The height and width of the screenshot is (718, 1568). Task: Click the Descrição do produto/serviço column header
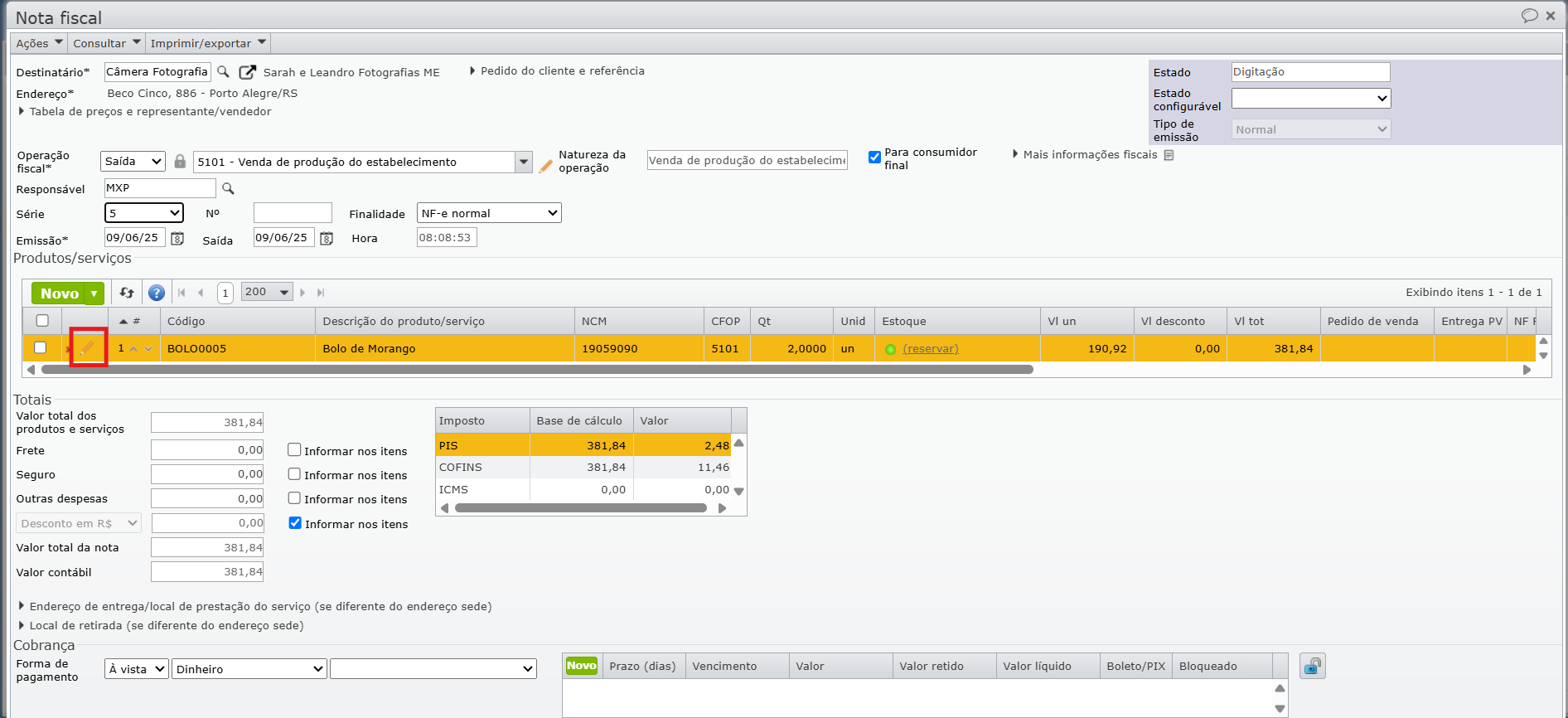[x=445, y=321]
